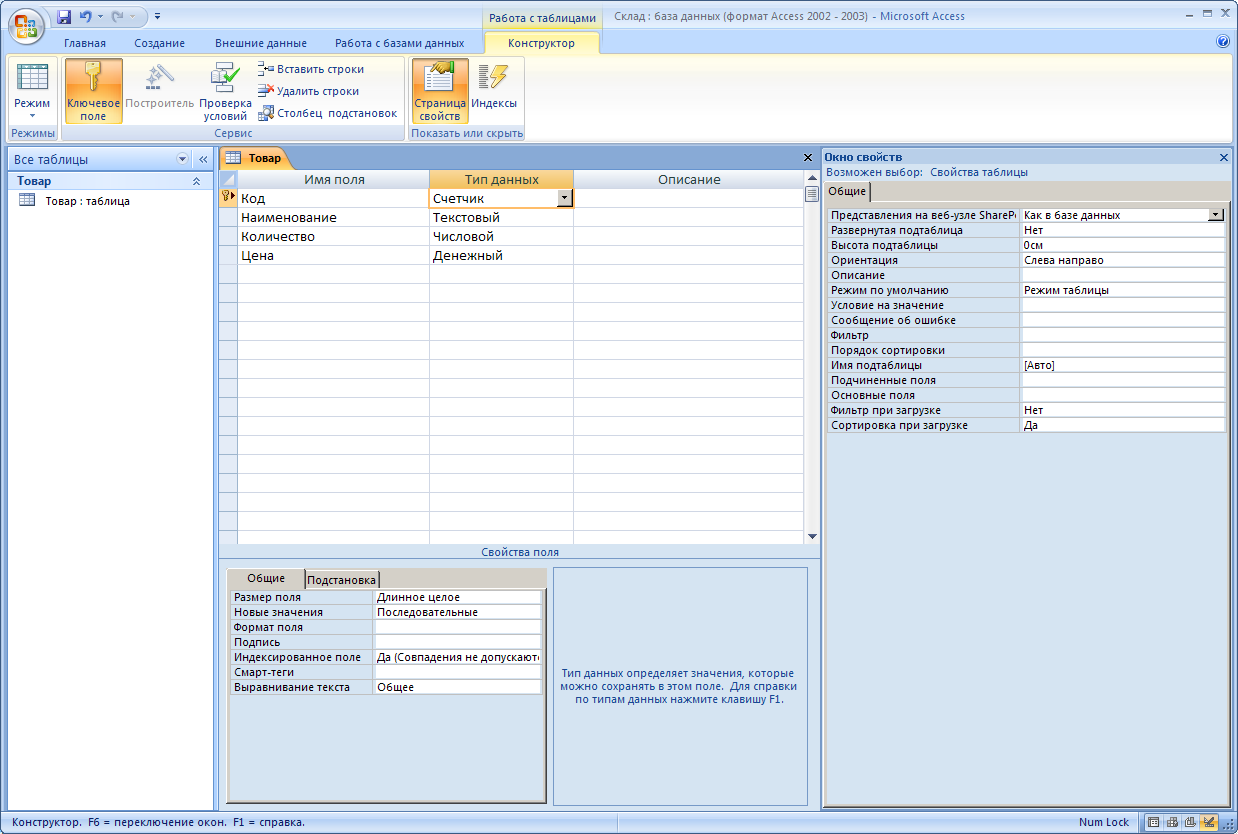Click the Развернутая подтаблица value Нет
Image resolution: width=1238 pixels, height=834 pixels.
(1123, 230)
